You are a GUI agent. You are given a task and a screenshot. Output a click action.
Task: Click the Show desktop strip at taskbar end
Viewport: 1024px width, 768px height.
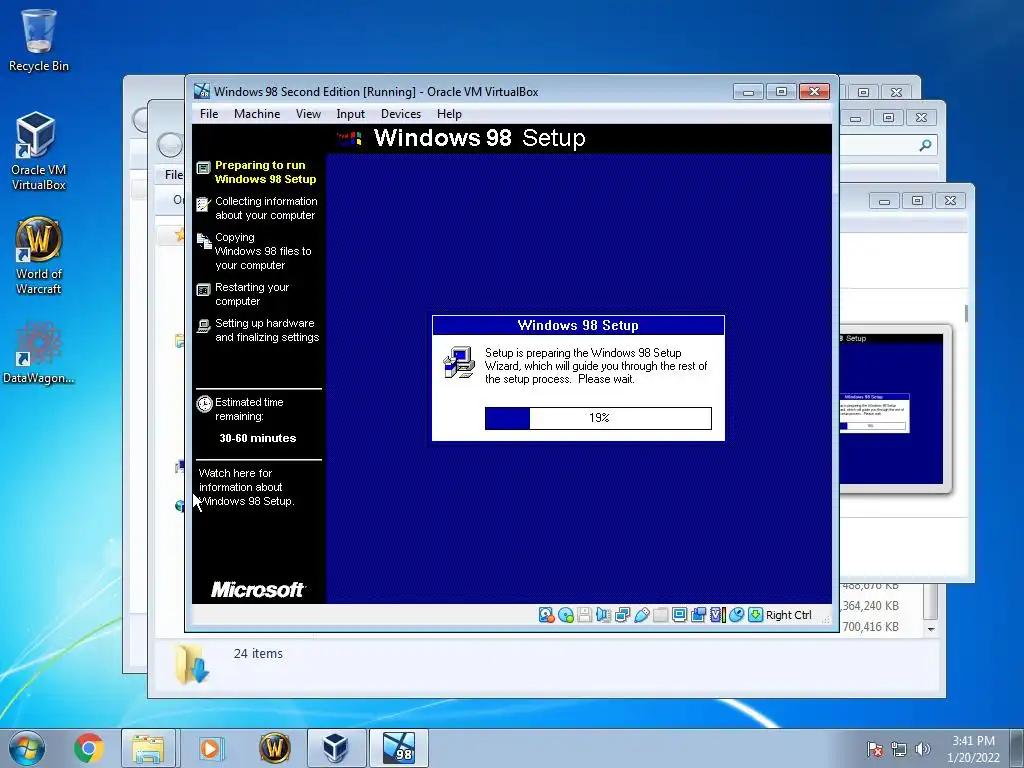[1018, 748]
